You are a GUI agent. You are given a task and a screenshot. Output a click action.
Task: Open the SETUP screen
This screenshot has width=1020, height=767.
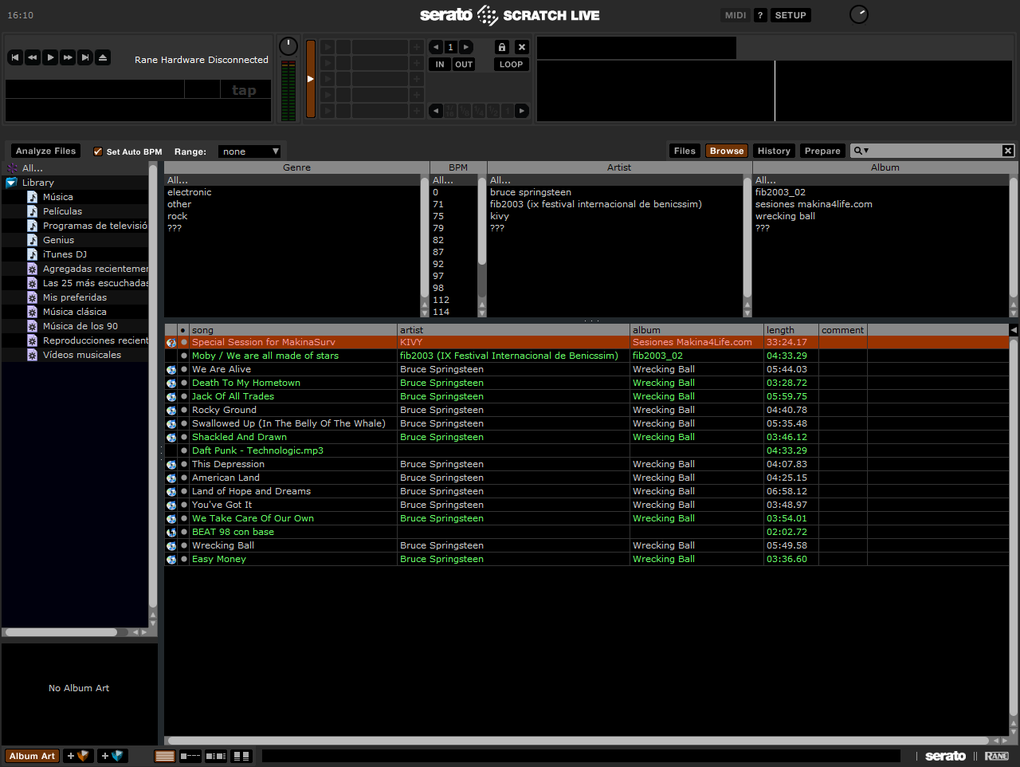pyautogui.click(x=790, y=15)
